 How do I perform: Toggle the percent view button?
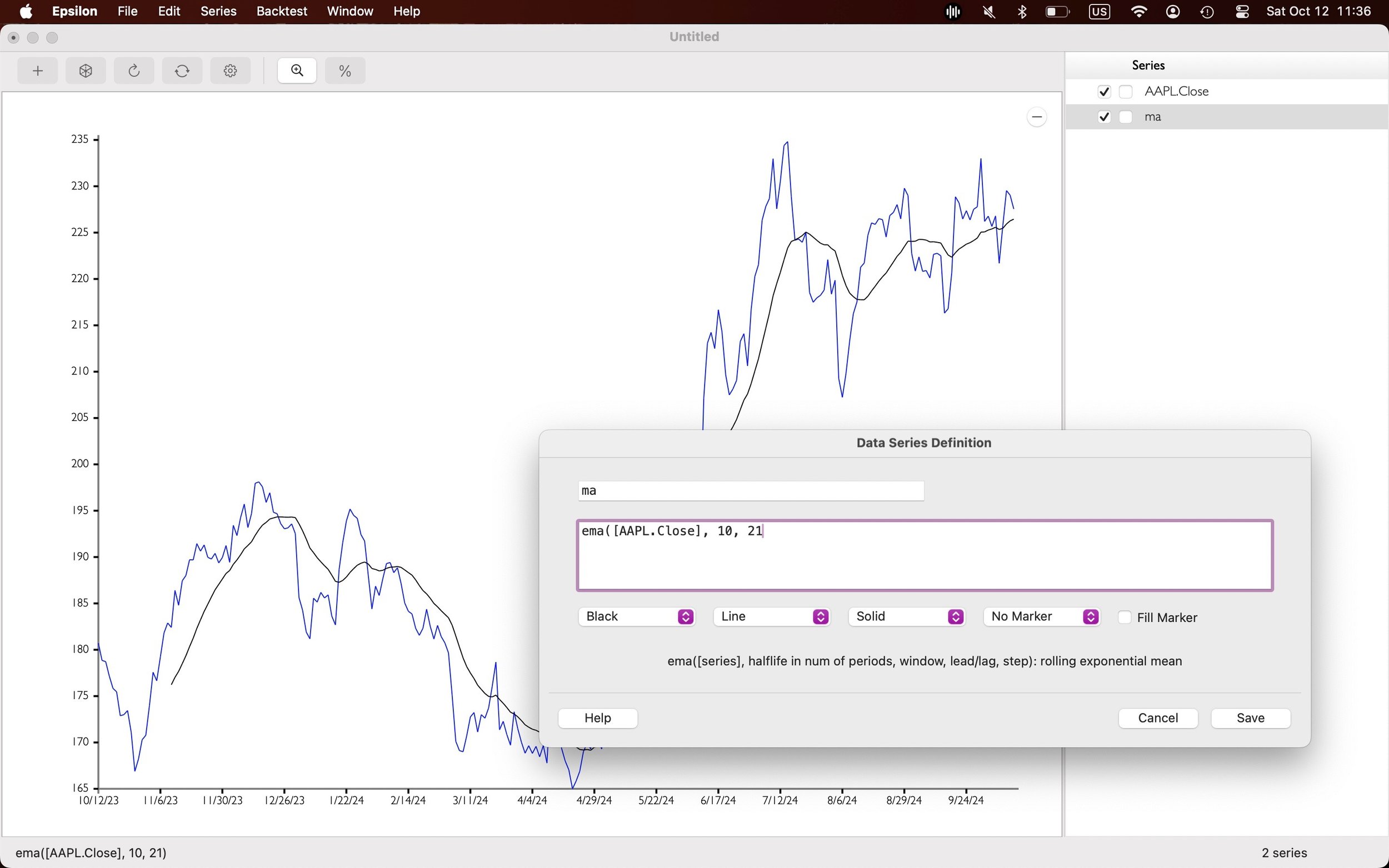click(345, 71)
